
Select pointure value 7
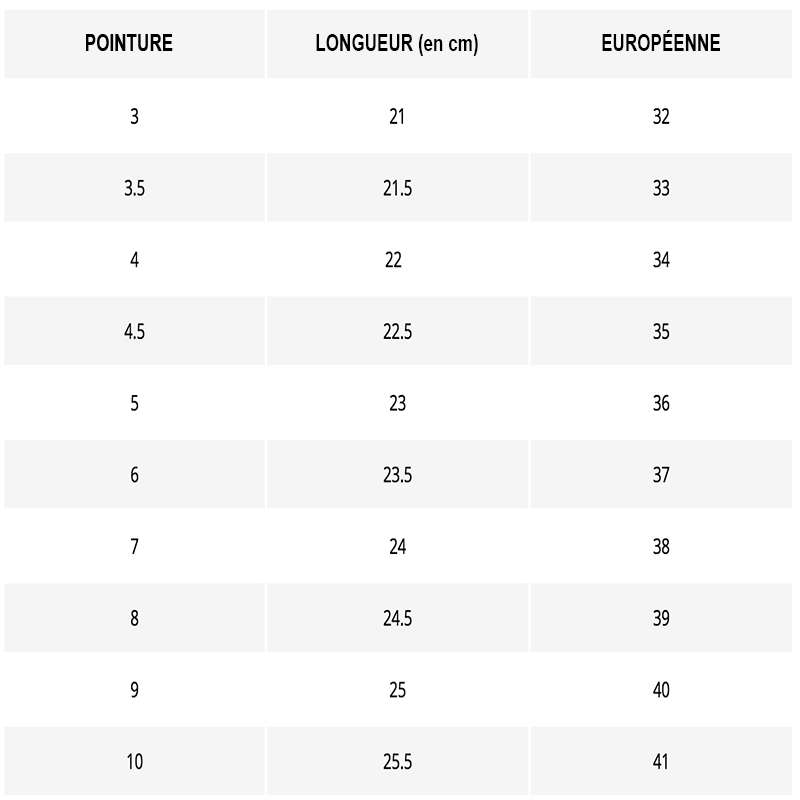pyautogui.click(x=135, y=546)
